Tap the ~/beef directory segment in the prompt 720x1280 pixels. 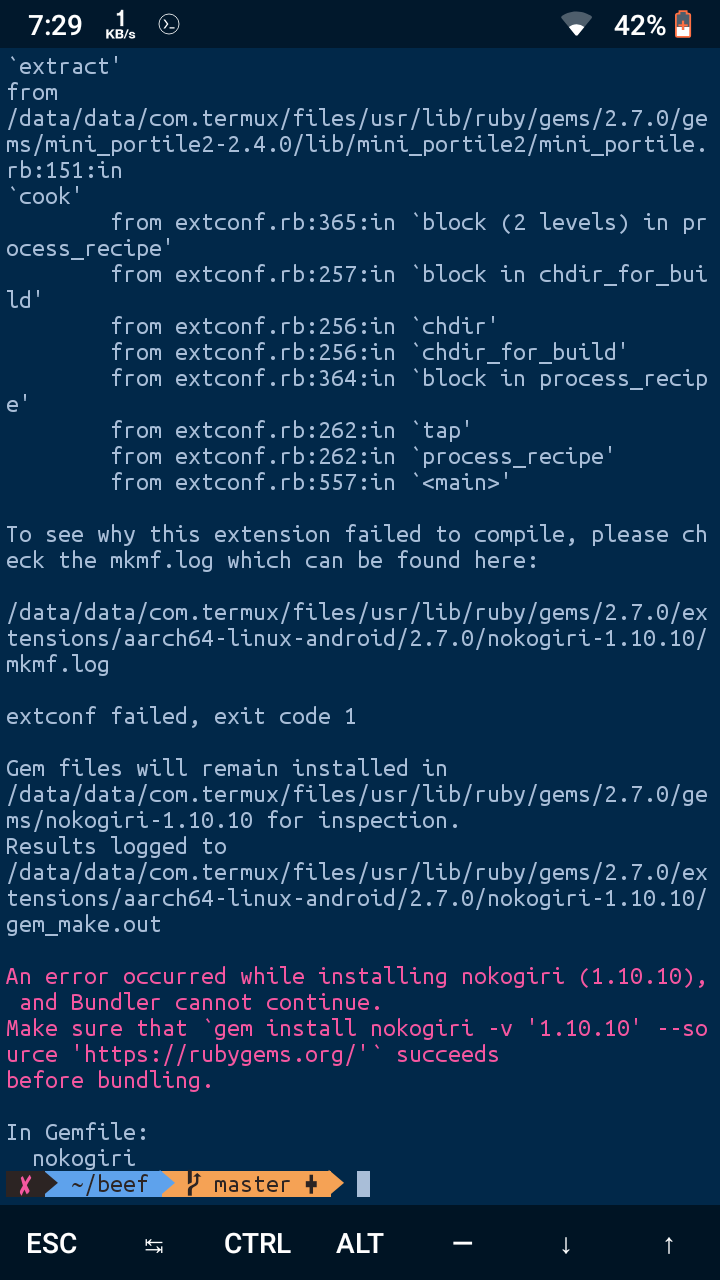click(110, 1183)
